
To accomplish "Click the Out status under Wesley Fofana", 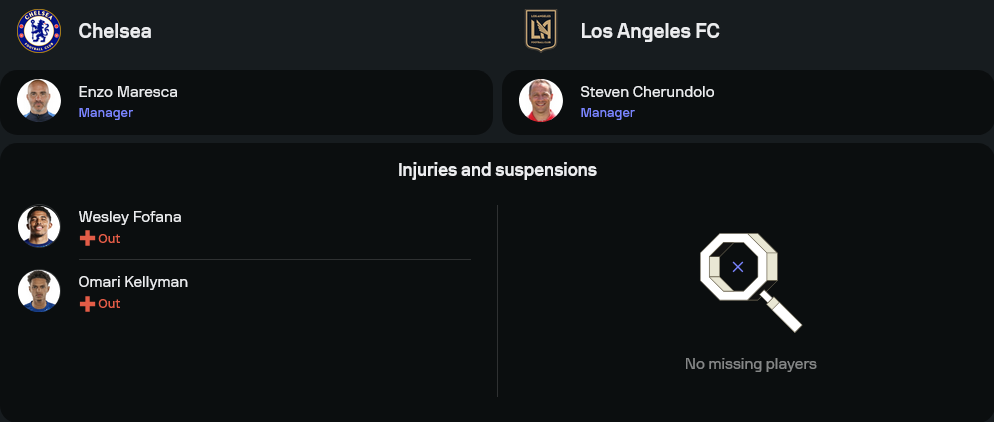I will (109, 239).
